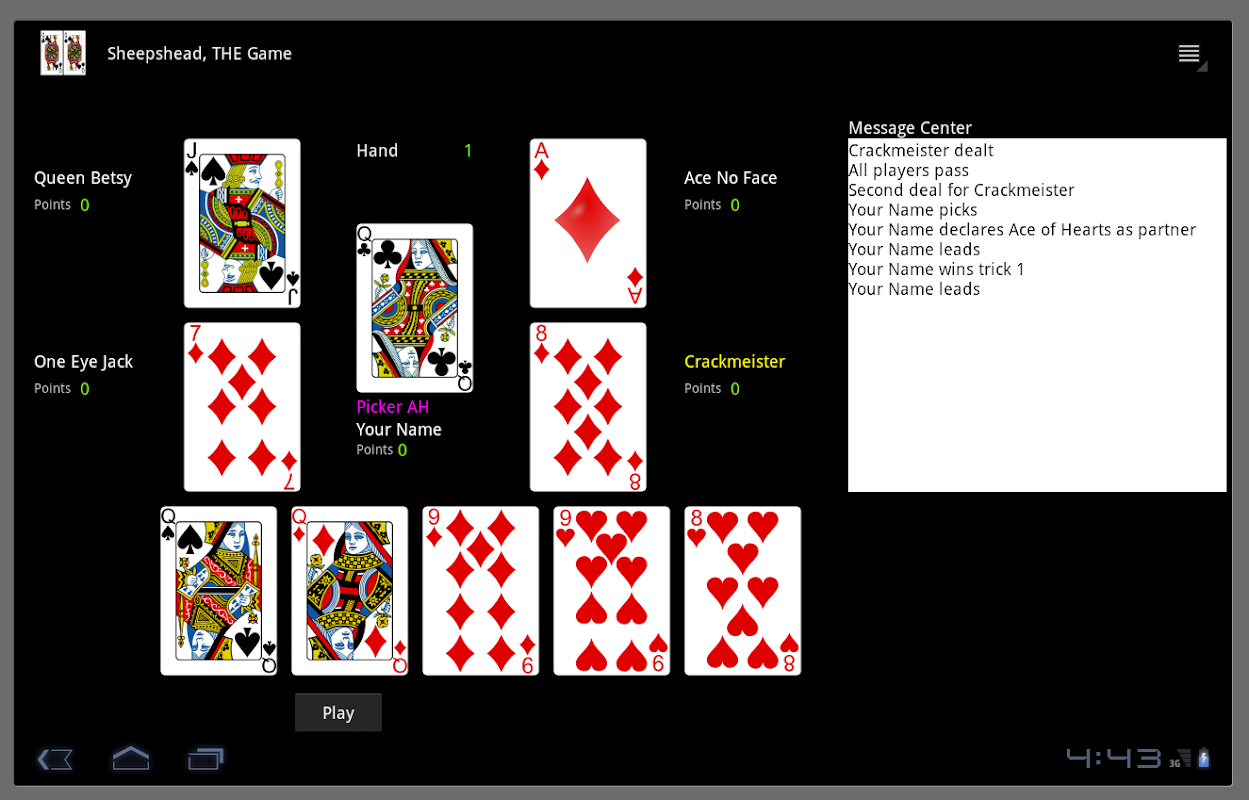This screenshot has width=1249, height=800.
Task: Select the Queen of Diamonds in hand
Action: click(350, 591)
